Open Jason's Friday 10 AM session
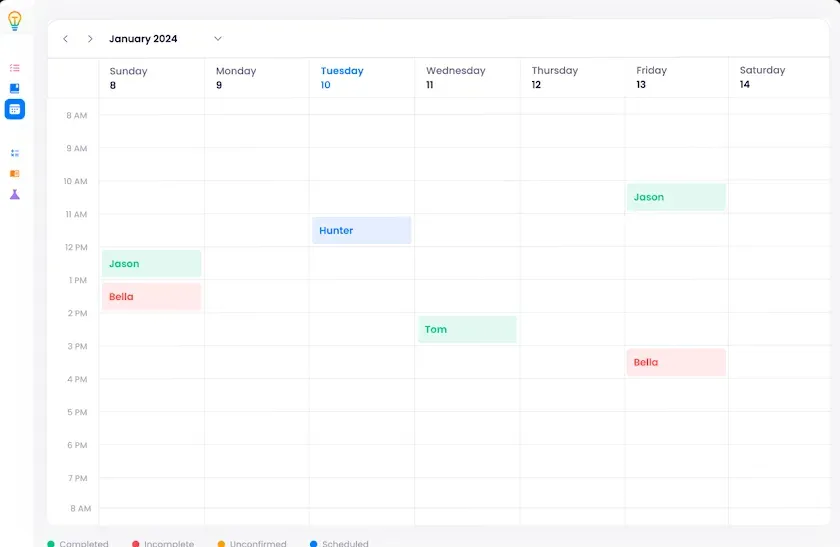This screenshot has width=840, height=547. (676, 197)
